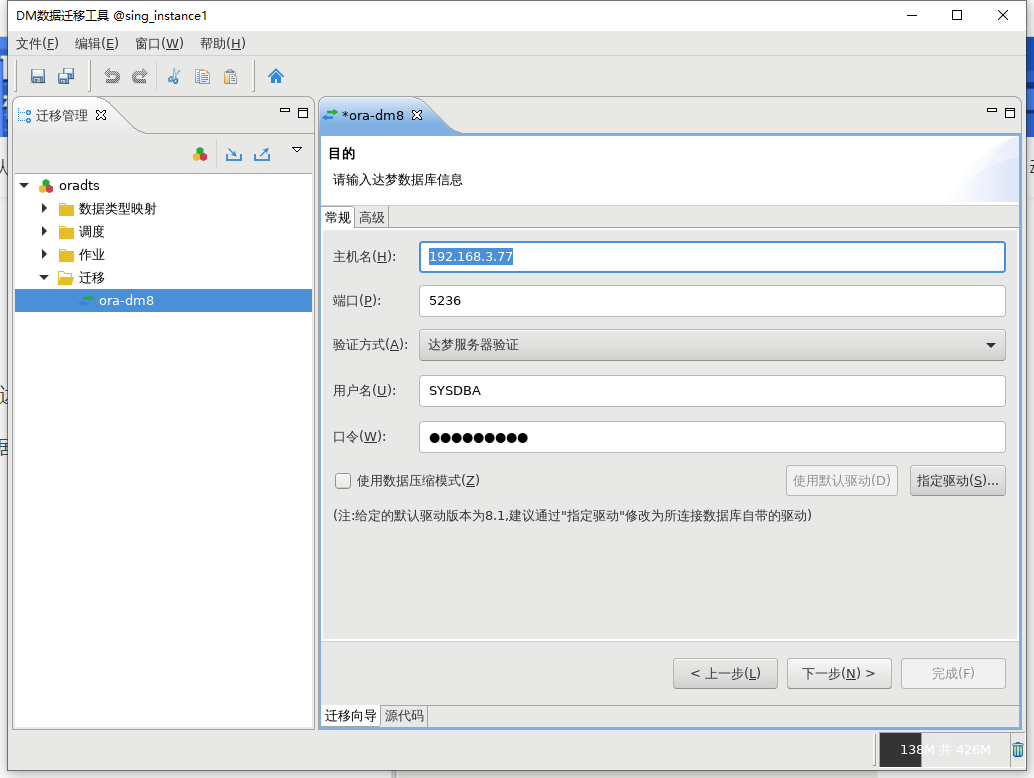Click the Redo toolbar icon

click(139, 76)
